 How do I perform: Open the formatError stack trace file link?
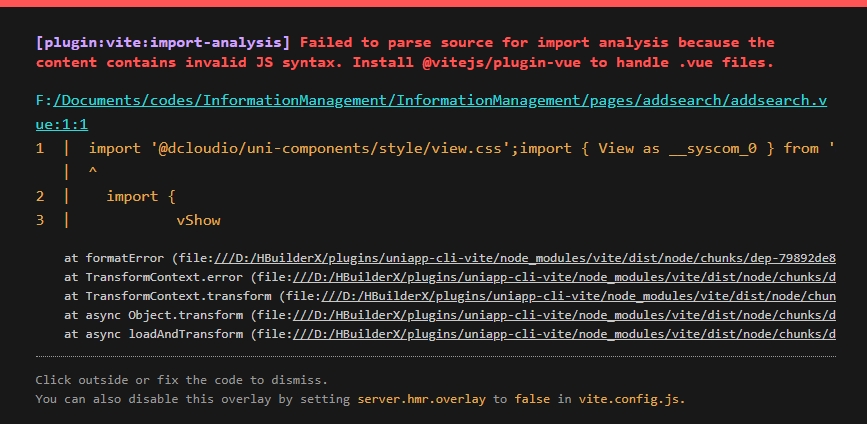click(525, 258)
